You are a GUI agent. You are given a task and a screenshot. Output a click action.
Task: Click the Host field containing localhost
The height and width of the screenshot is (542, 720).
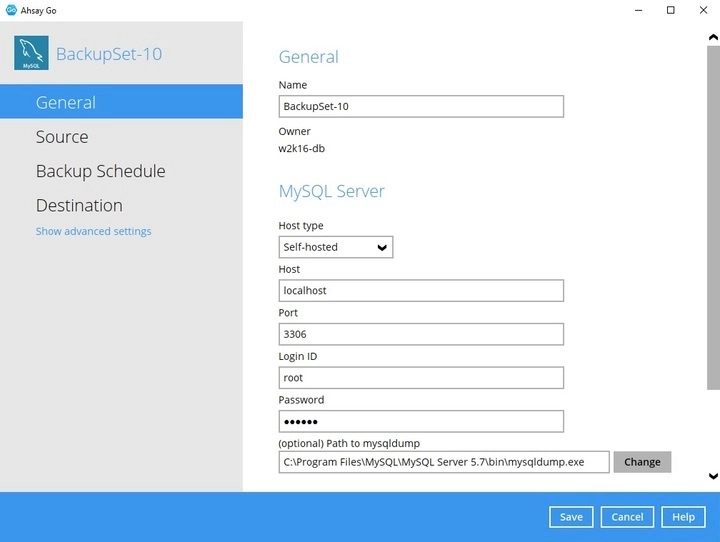pos(421,291)
